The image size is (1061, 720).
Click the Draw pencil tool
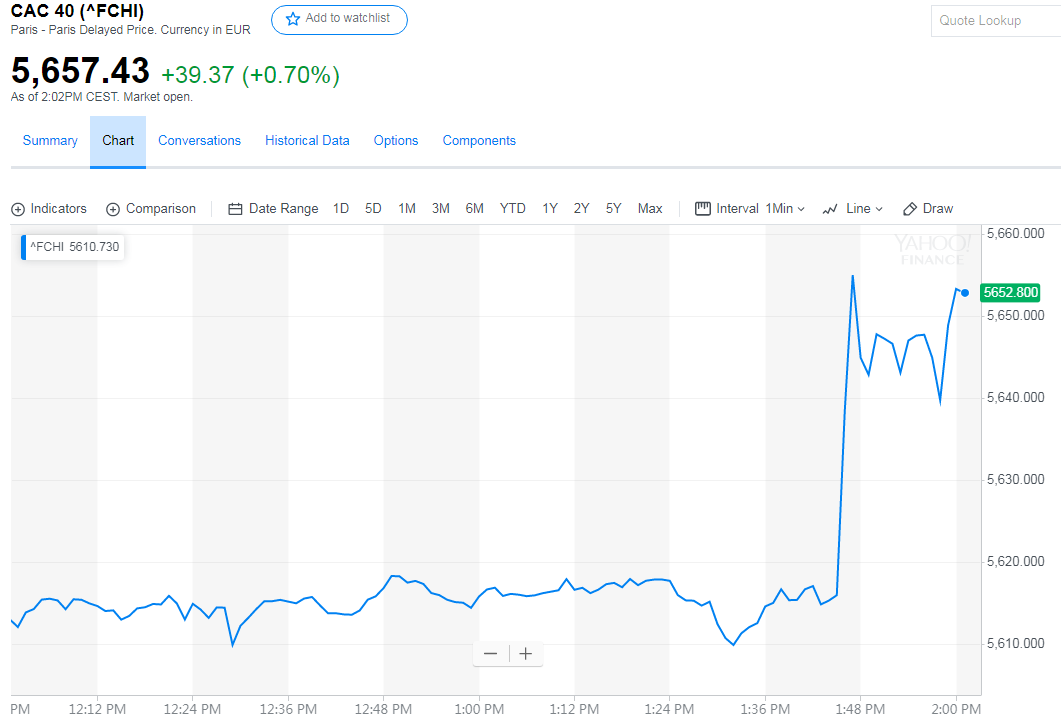coord(910,209)
